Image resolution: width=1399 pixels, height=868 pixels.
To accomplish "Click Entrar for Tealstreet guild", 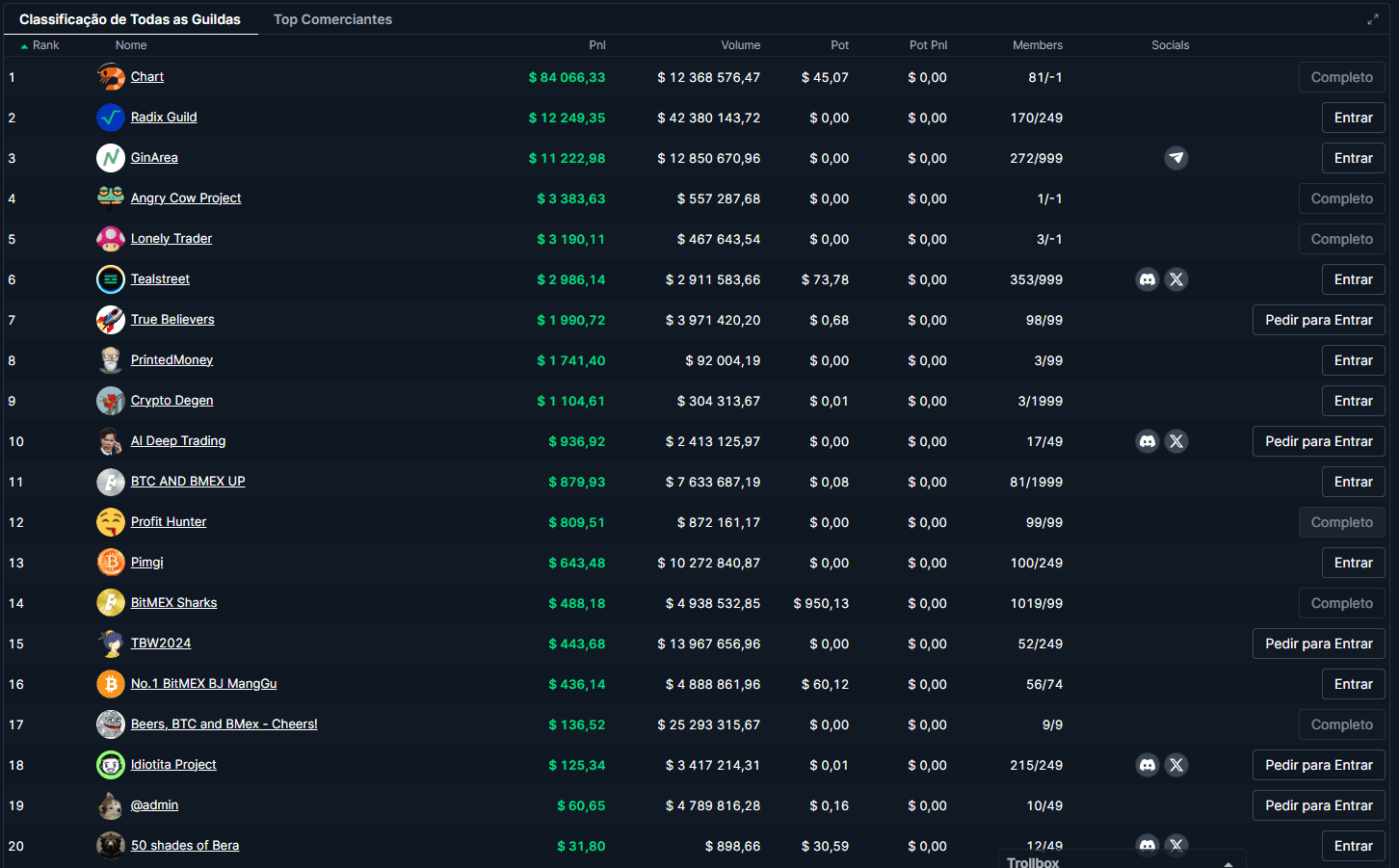I will tap(1354, 279).
